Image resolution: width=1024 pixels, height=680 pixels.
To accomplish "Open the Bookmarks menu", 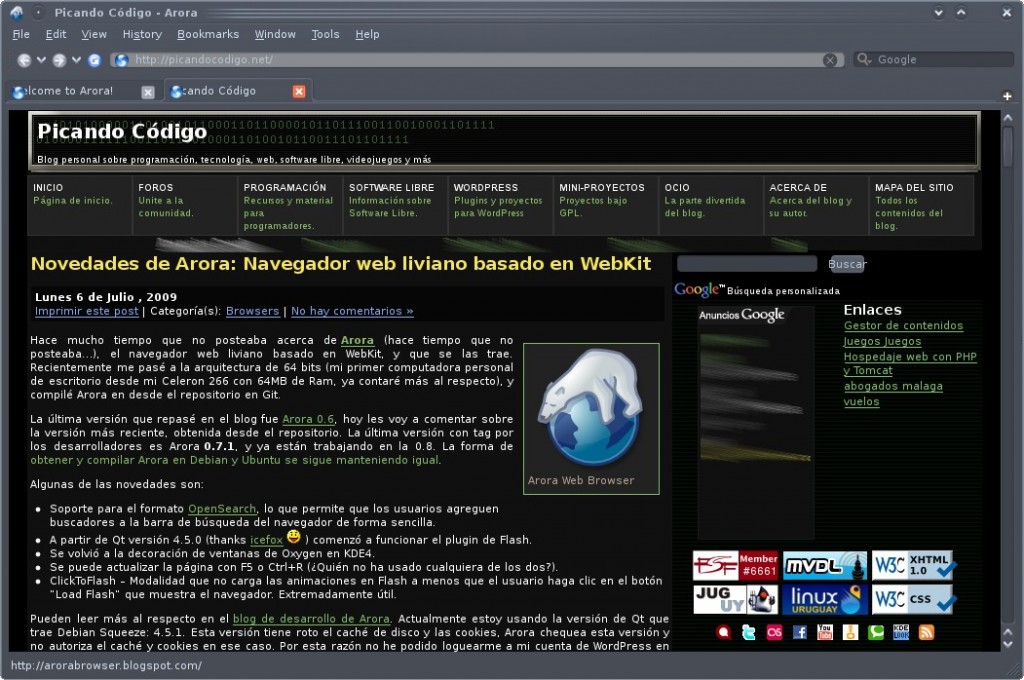I will click(x=208, y=33).
